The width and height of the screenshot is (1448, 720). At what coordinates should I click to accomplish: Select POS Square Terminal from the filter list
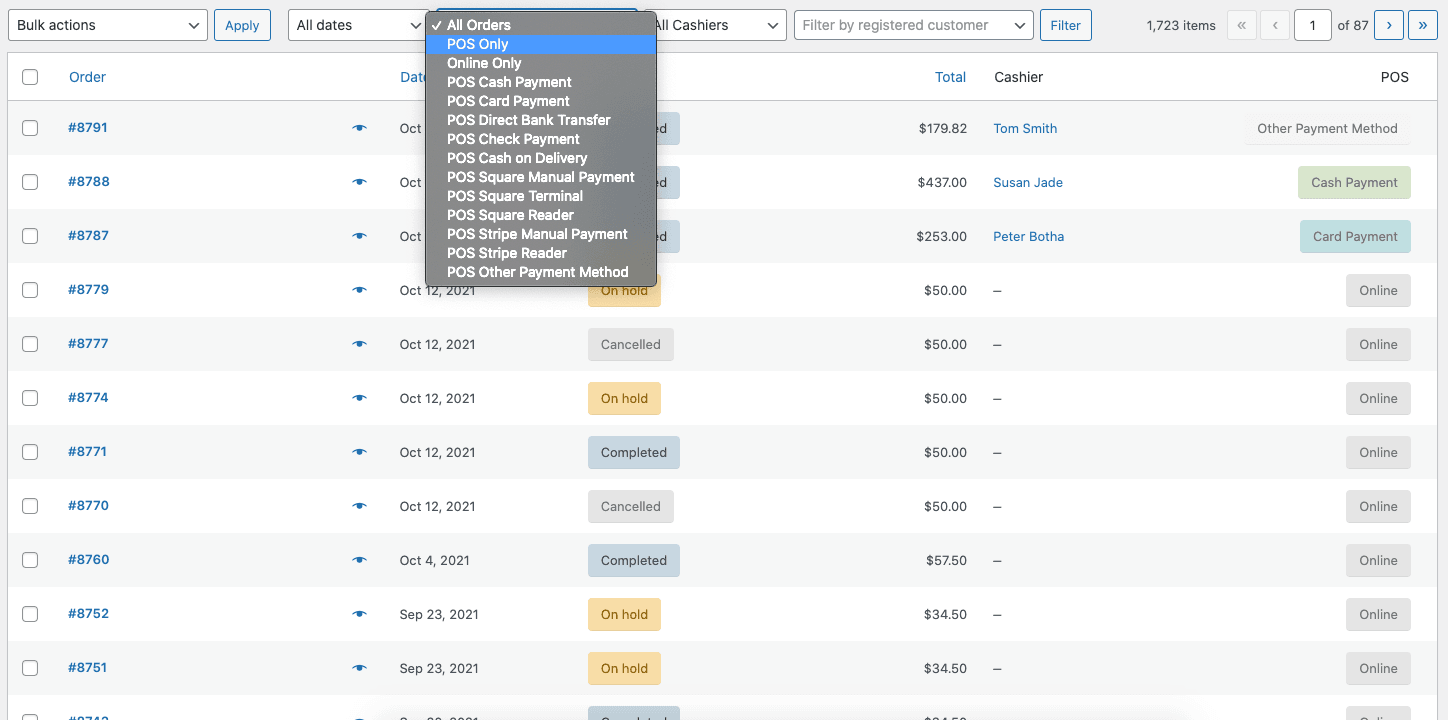click(x=514, y=195)
